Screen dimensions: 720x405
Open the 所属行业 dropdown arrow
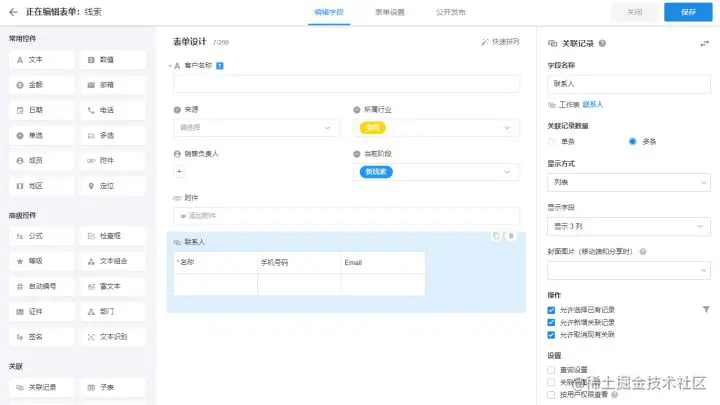click(x=507, y=128)
